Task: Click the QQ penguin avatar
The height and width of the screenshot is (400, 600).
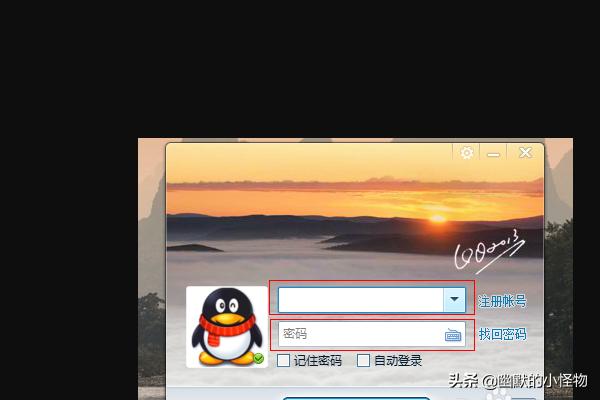Action: tap(227, 326)
